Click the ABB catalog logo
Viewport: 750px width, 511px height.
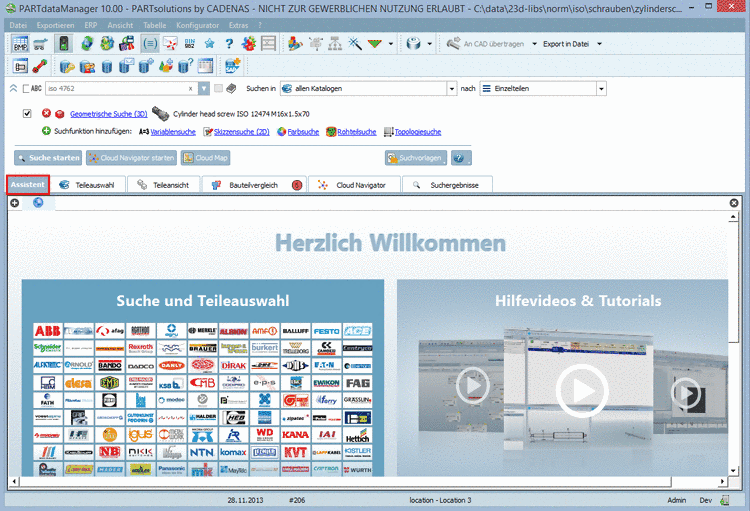pyautogui.click(x=47, y=331)
